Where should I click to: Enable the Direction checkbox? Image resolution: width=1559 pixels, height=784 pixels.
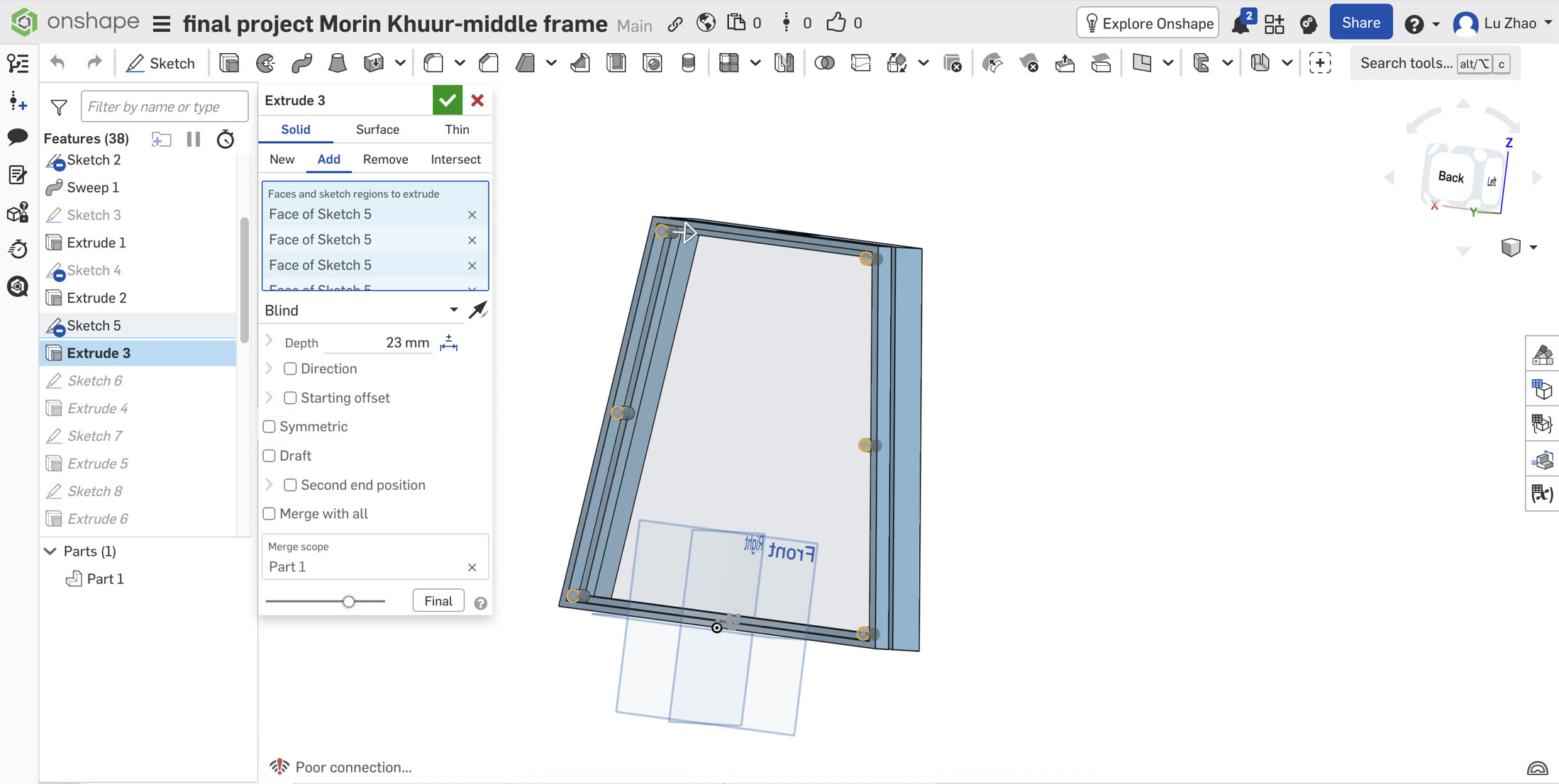tap(290, 369)
